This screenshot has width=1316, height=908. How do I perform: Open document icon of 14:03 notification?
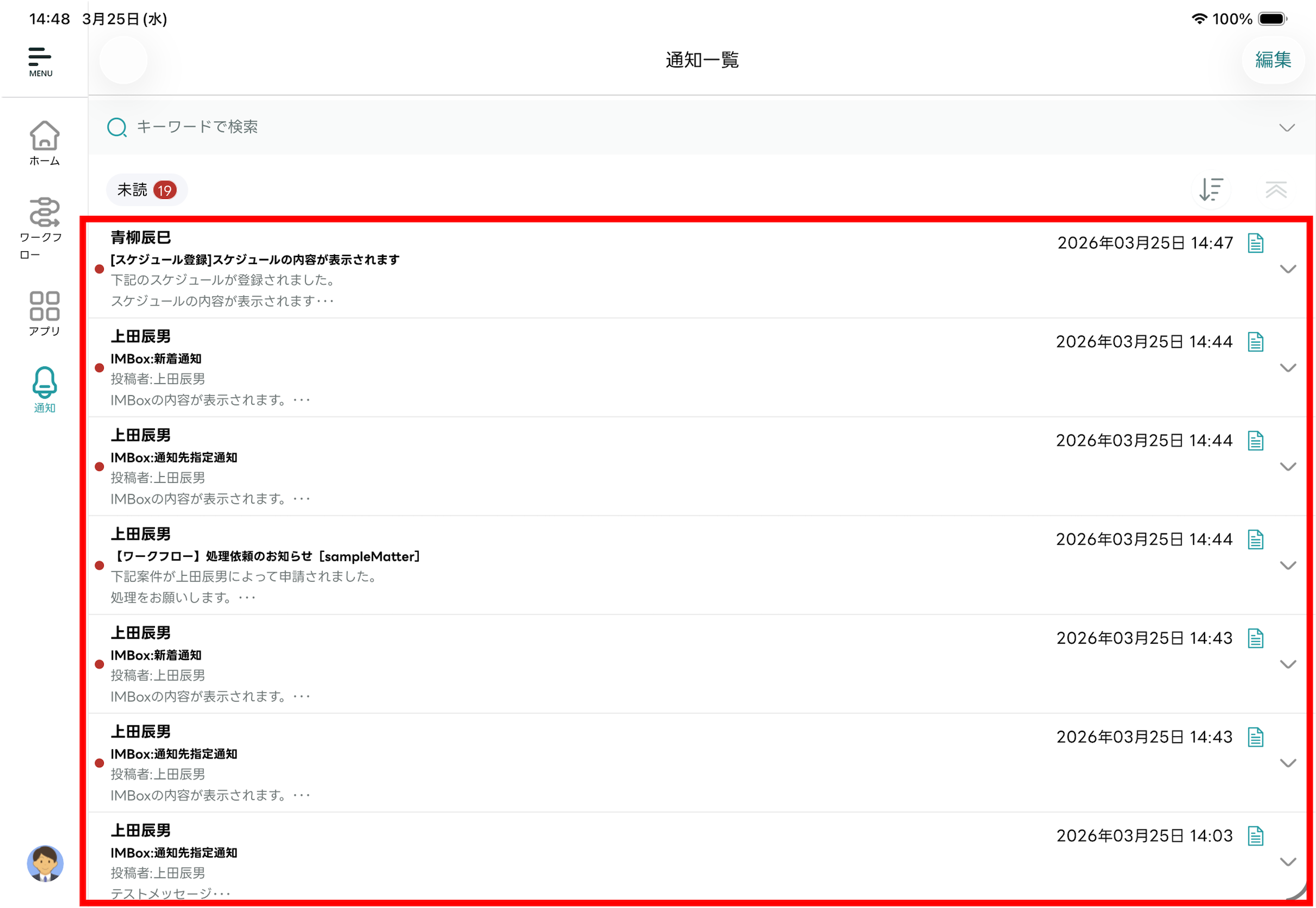coord(1255,836)
